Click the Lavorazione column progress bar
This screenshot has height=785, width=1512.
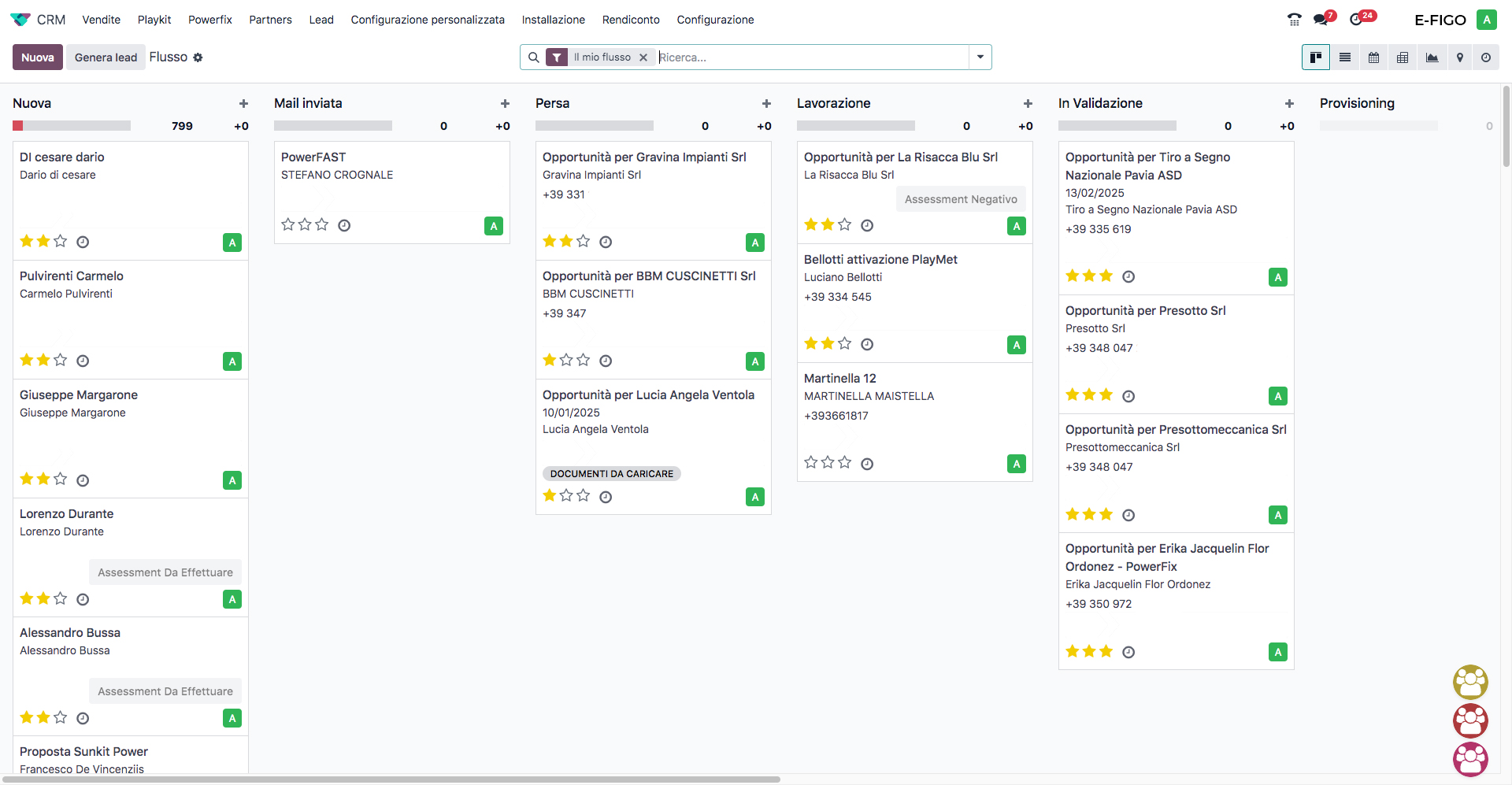click(x=856, y=126)
